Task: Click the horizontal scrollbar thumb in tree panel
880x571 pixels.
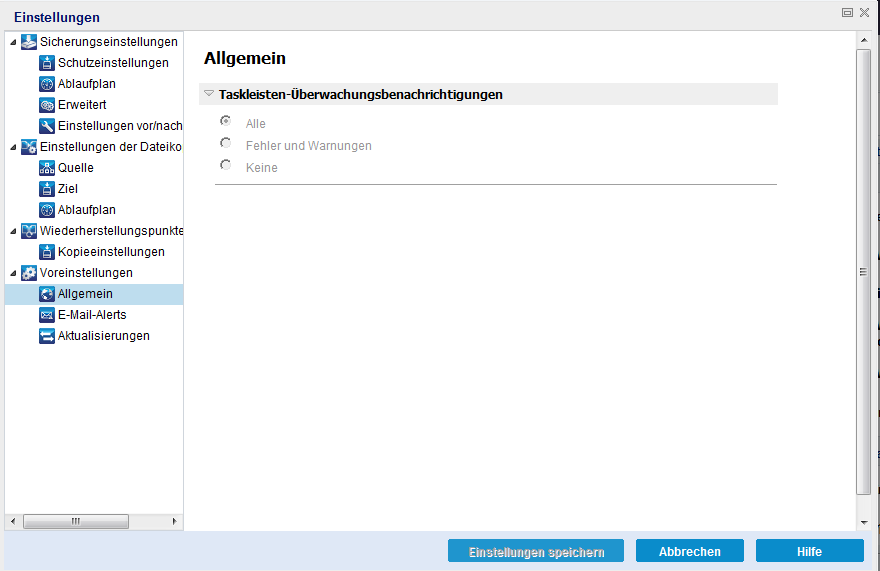Action: pos(76,522)
